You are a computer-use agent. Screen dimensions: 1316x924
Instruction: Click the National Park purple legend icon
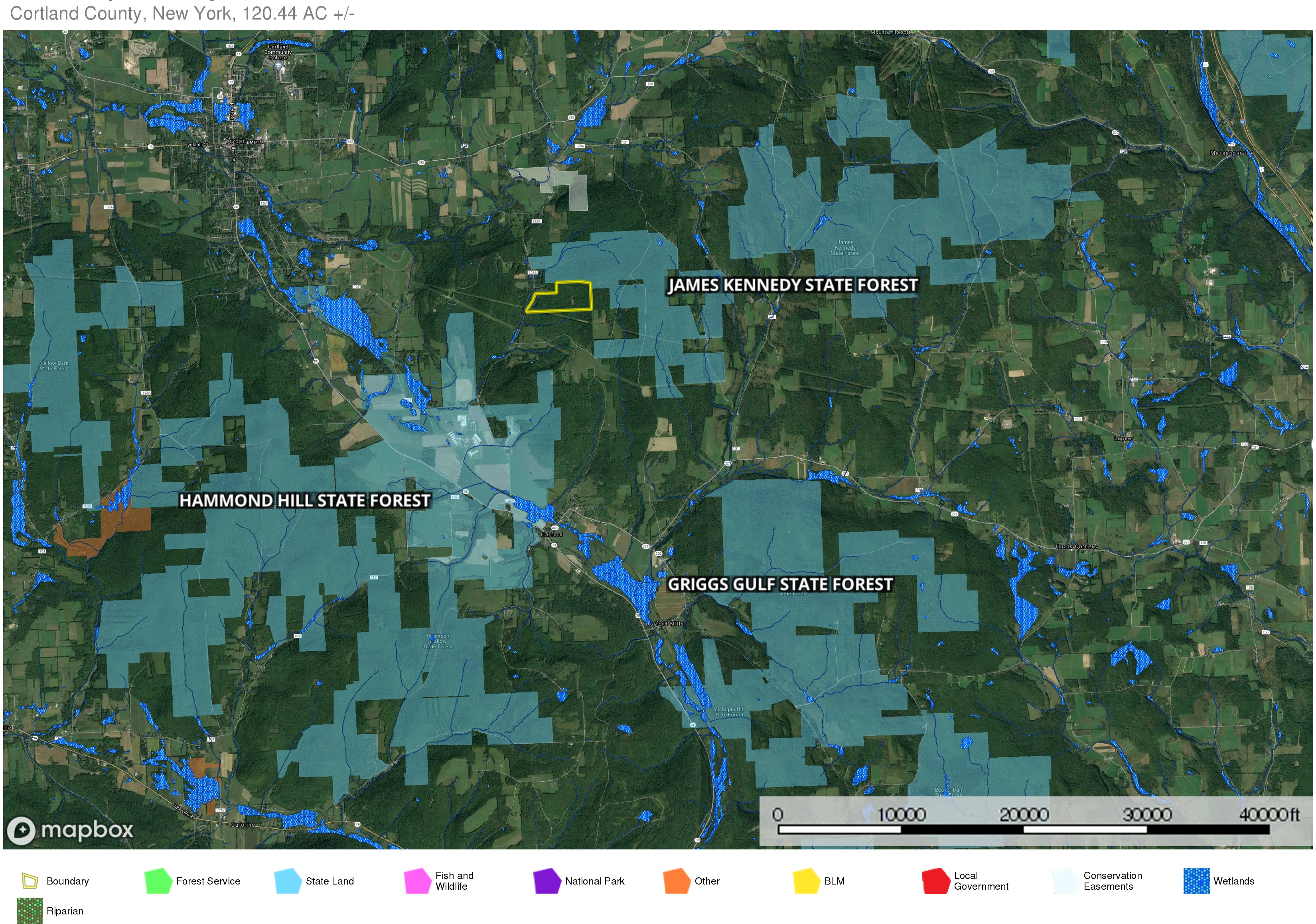(547, 881)
